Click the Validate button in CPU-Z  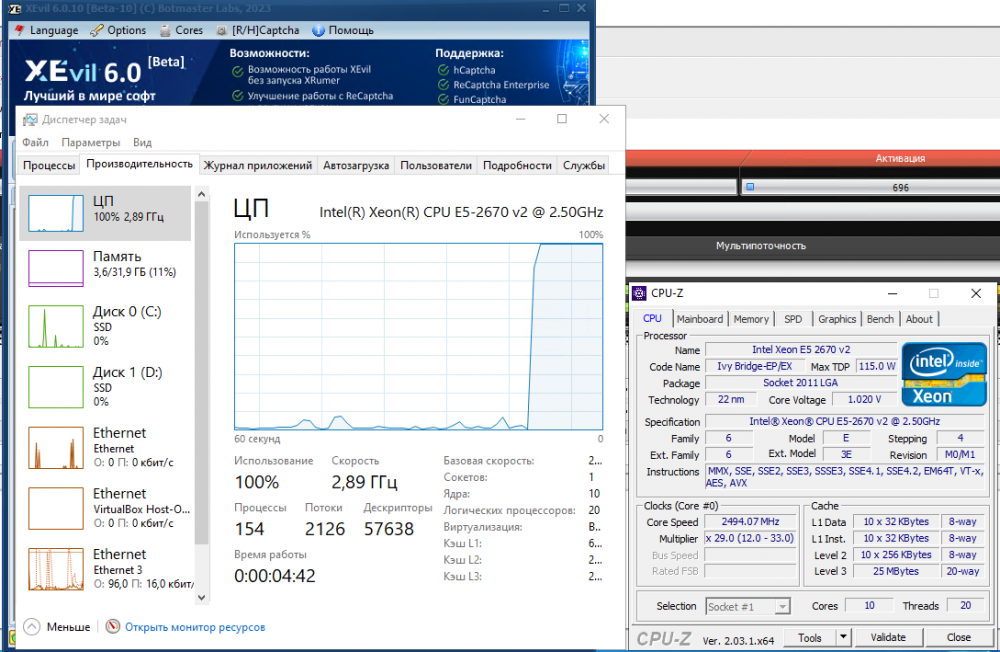pyautogui.click(x=888, y=637)
